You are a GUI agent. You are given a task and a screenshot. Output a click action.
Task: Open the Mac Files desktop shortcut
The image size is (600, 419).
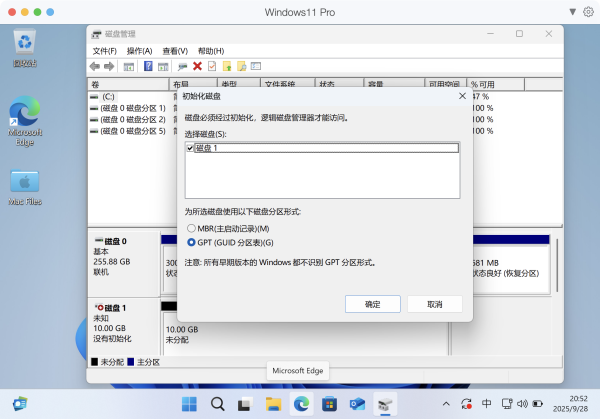point(25,186)
